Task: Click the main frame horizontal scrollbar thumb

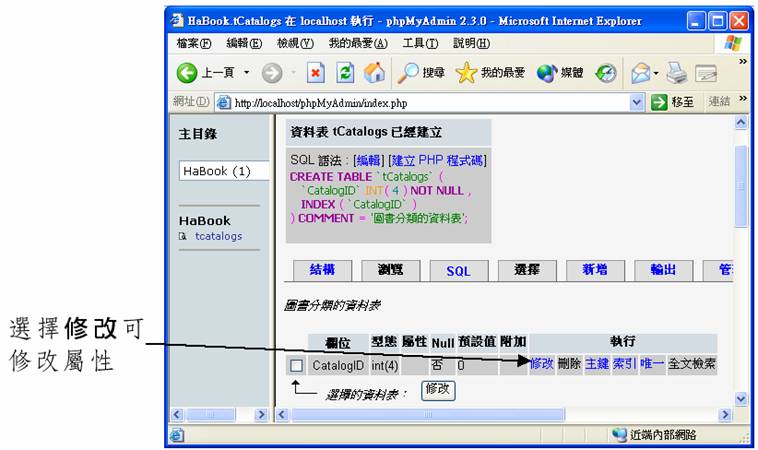Action: click(x=427, y=415)
